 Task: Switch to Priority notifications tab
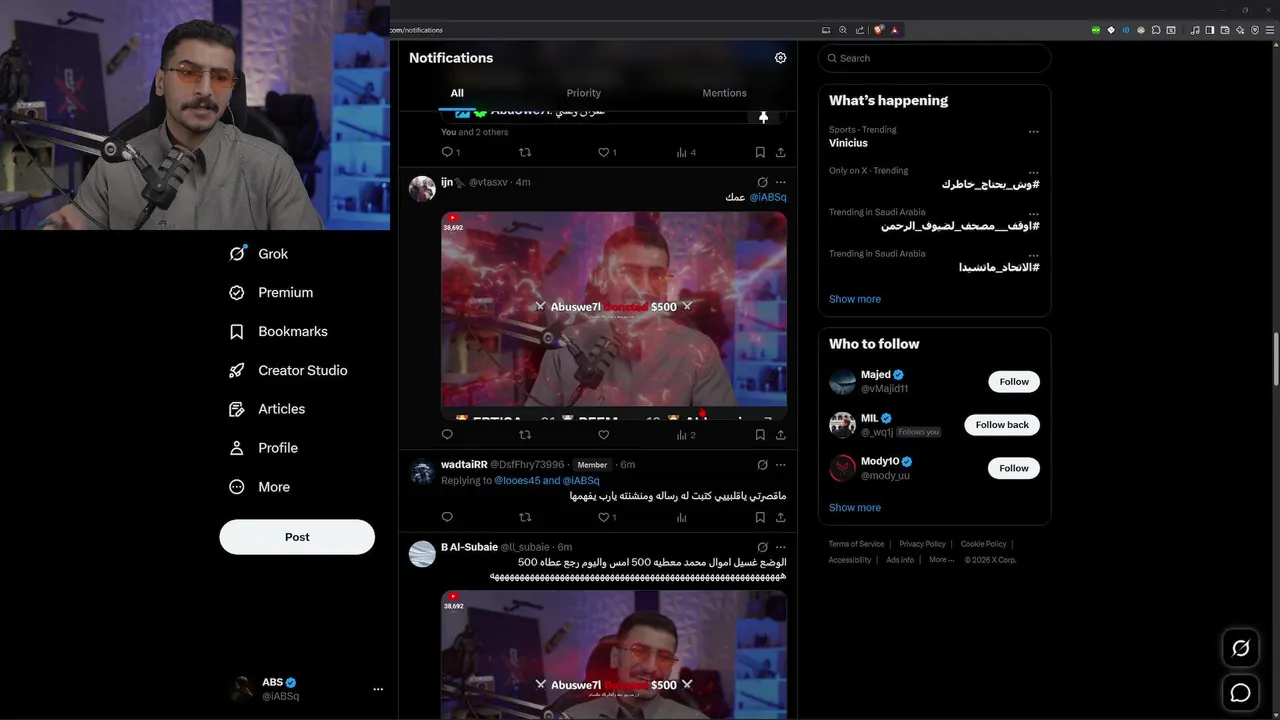[584, 93]
